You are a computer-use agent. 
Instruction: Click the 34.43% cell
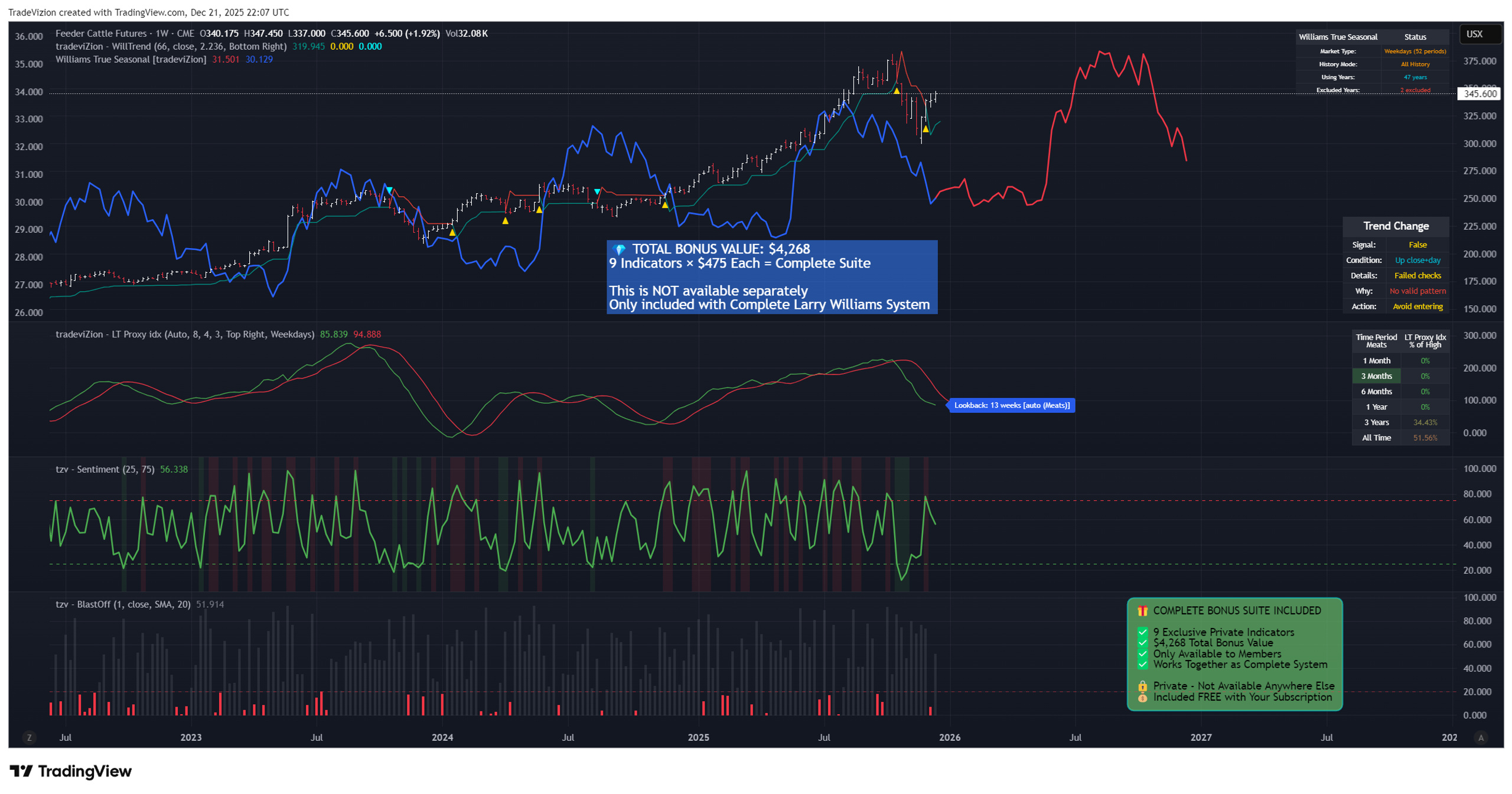pos(1425,422)
